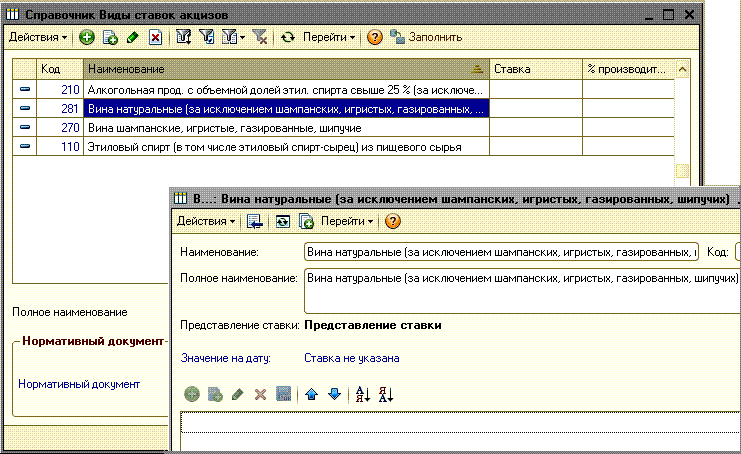Image resolution: width=741 pixels, height=454 pixels.
Task: Click the Edit pencil icon in list toolbar
Action: (x=133, y=37)
